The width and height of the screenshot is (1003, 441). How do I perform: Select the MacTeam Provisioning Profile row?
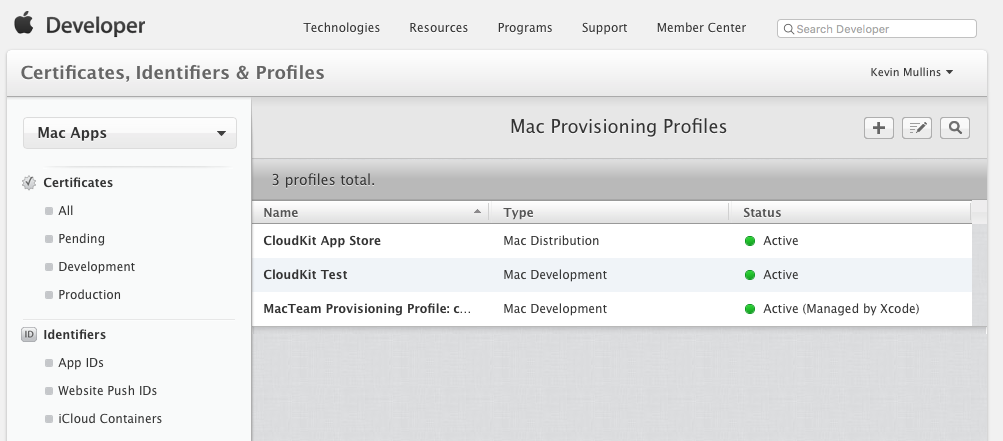pyautogui.click(x=612, y=309)
